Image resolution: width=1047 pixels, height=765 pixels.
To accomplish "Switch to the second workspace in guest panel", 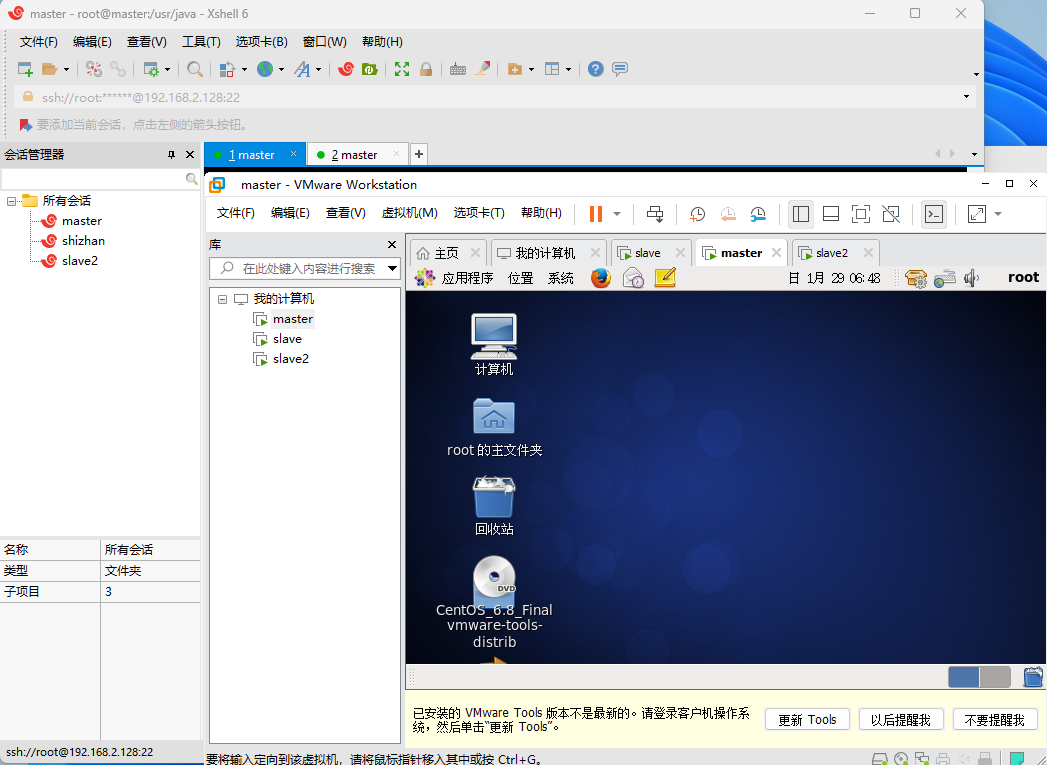I will [x=995, y=677].
